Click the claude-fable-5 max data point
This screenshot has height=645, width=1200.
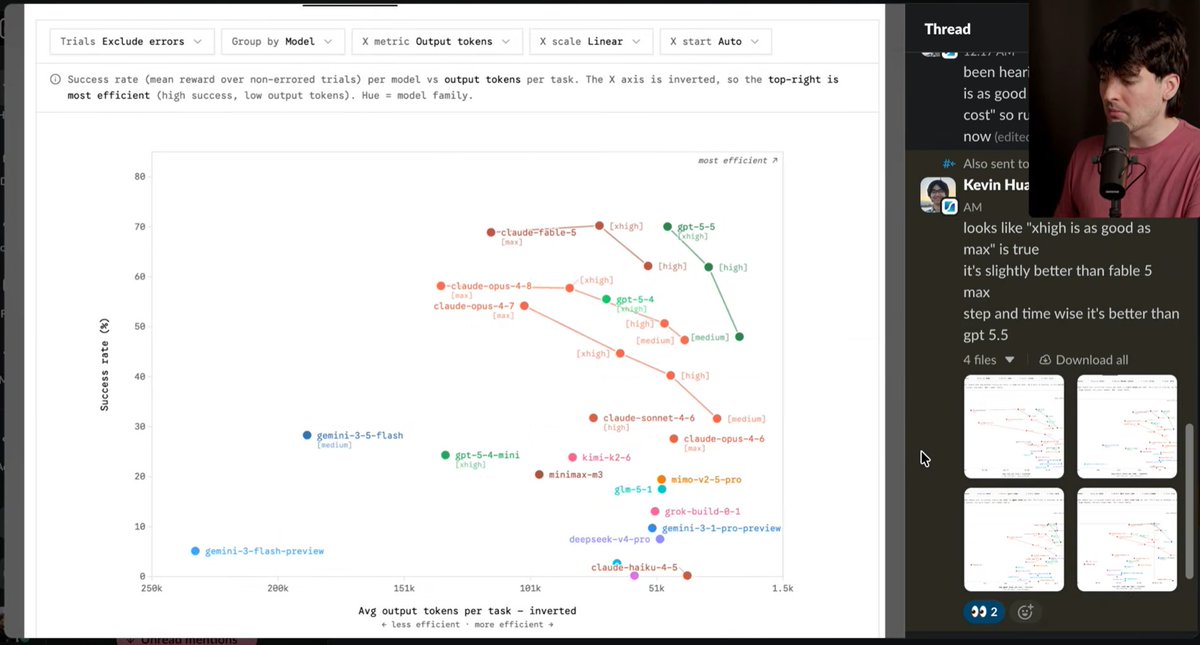[491, 233]
